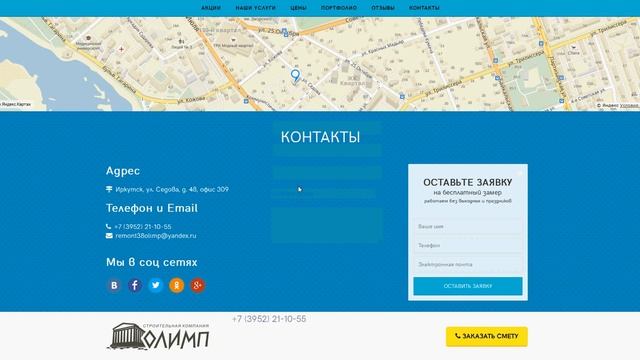Click the email envelope icon
The image size is (640, 360).
(109, 236)
